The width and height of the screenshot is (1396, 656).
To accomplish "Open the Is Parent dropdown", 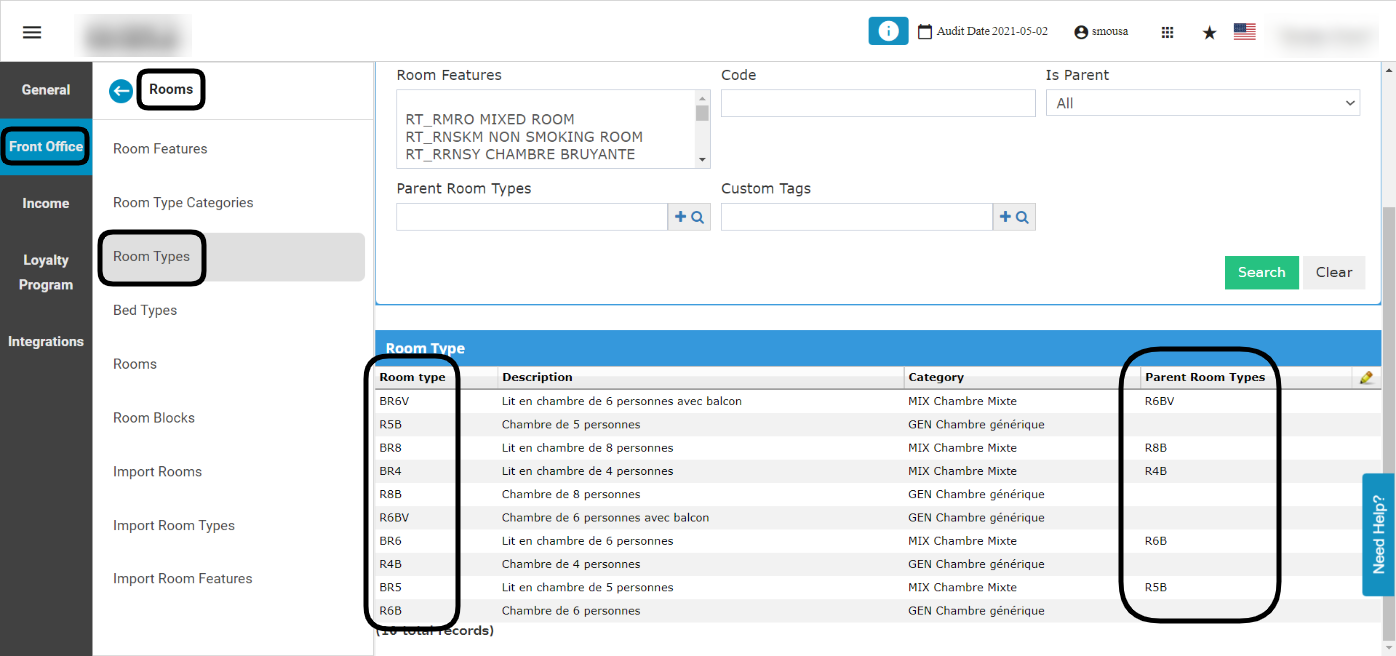I will click(x=1202, y=103).
